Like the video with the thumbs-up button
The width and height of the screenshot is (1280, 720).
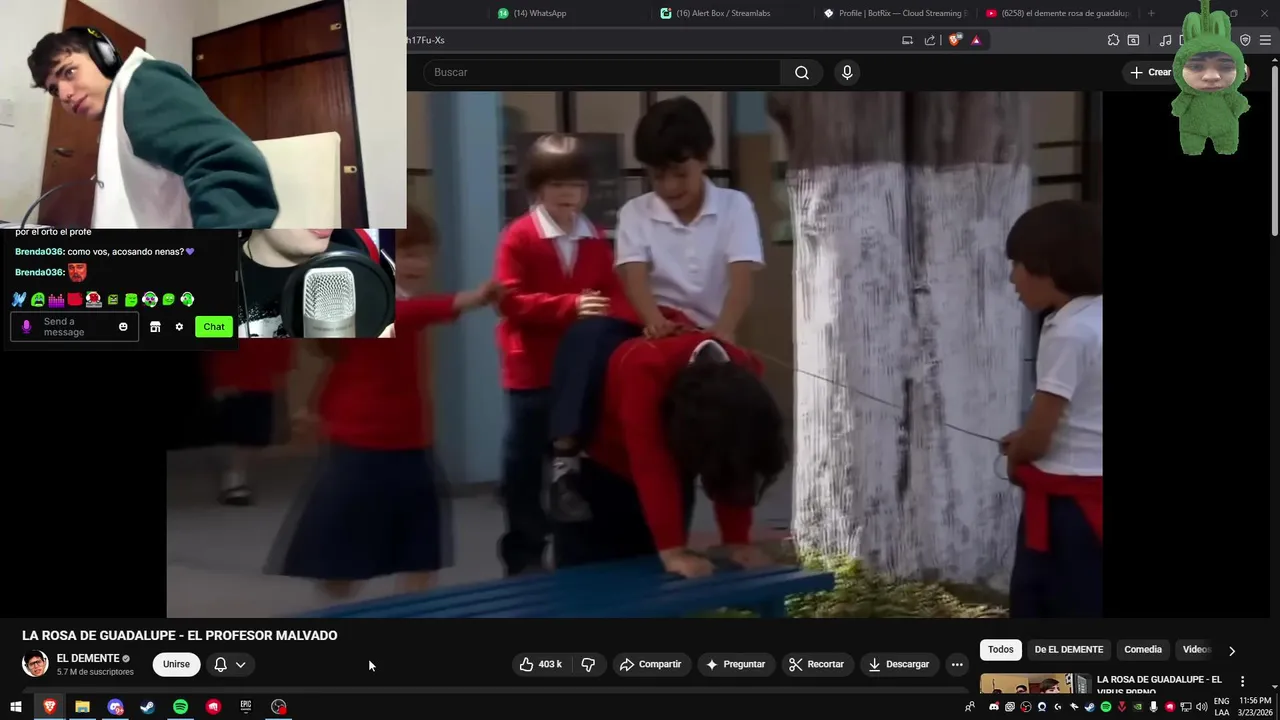[x=540, y=664]
